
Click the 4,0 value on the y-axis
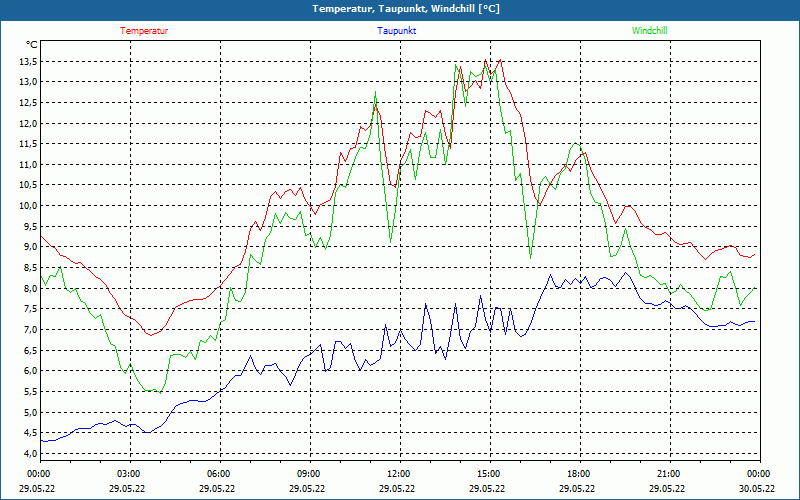tap(30, 454)
